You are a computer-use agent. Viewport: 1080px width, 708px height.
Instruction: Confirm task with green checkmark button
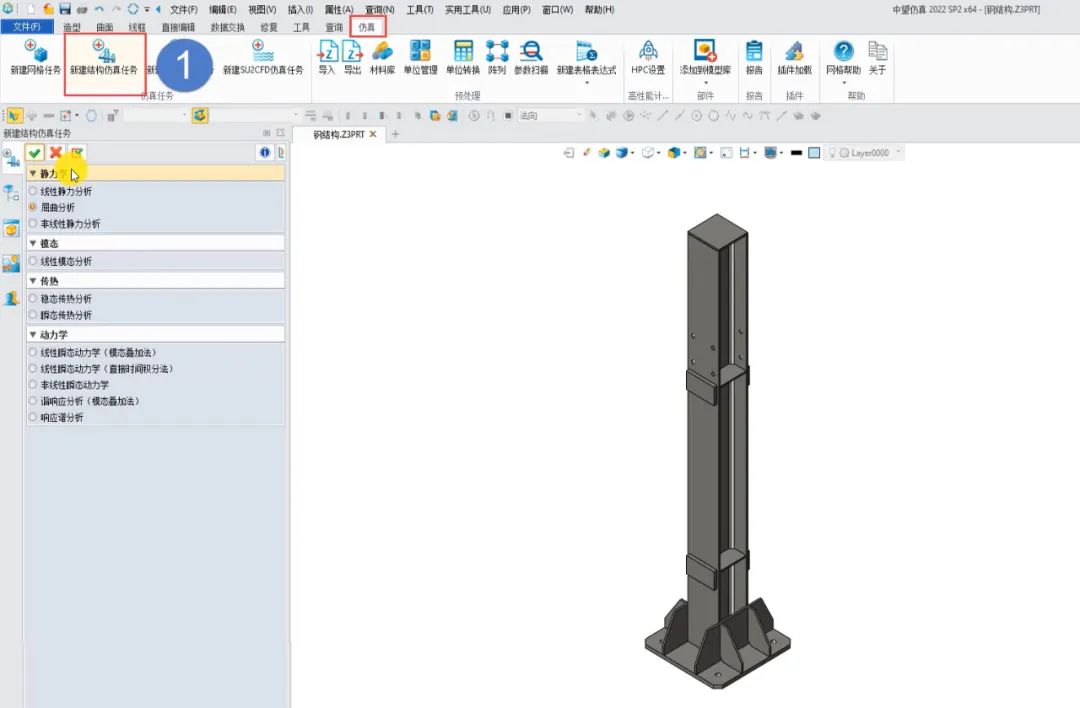click(x=35, y=153)
